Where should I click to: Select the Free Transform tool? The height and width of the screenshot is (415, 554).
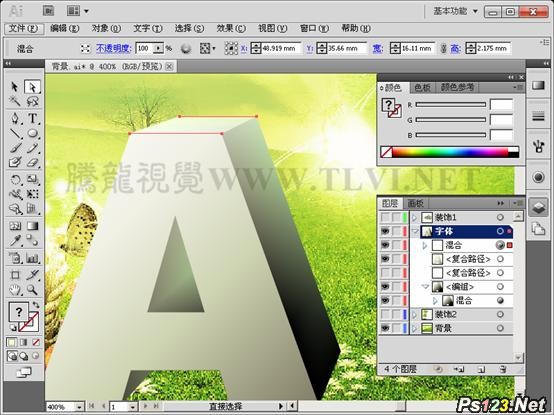coord(32,194)
